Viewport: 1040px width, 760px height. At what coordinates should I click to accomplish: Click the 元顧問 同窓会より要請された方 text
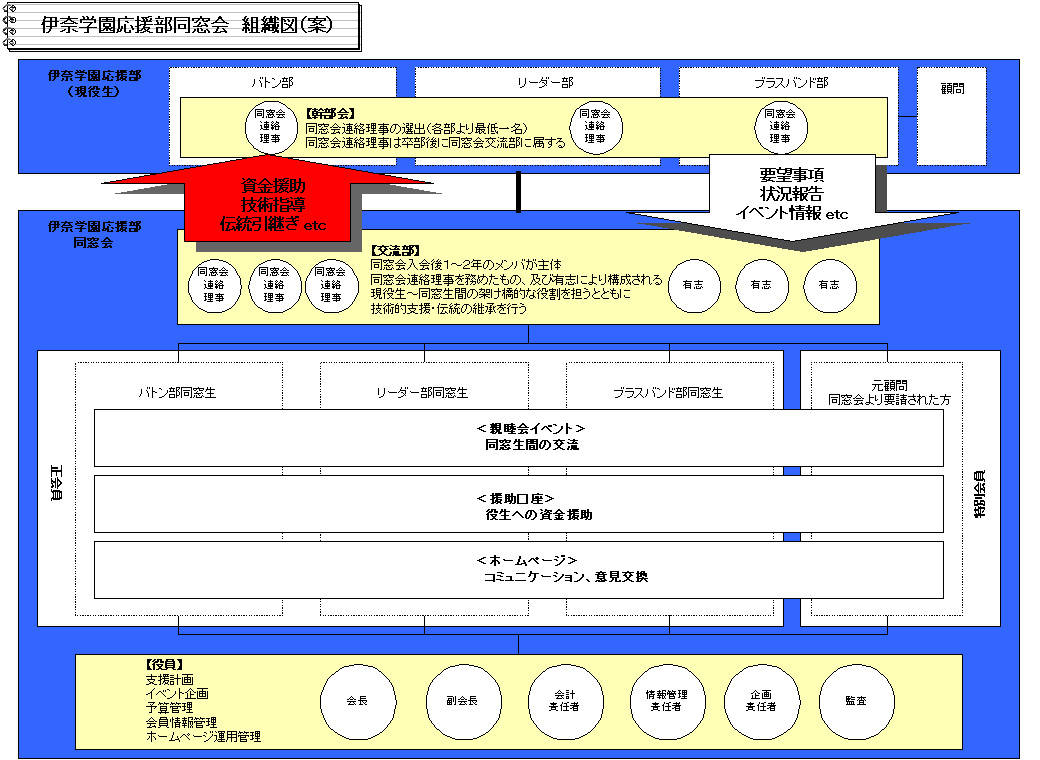[x=889, y=393]
